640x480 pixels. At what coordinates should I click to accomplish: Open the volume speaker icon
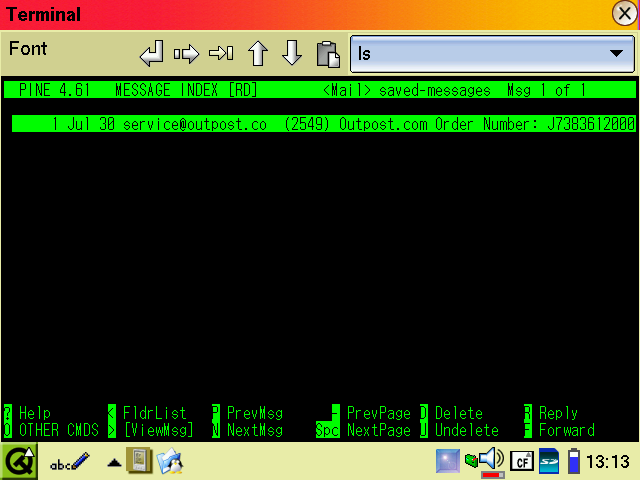(x=491, y=459)
